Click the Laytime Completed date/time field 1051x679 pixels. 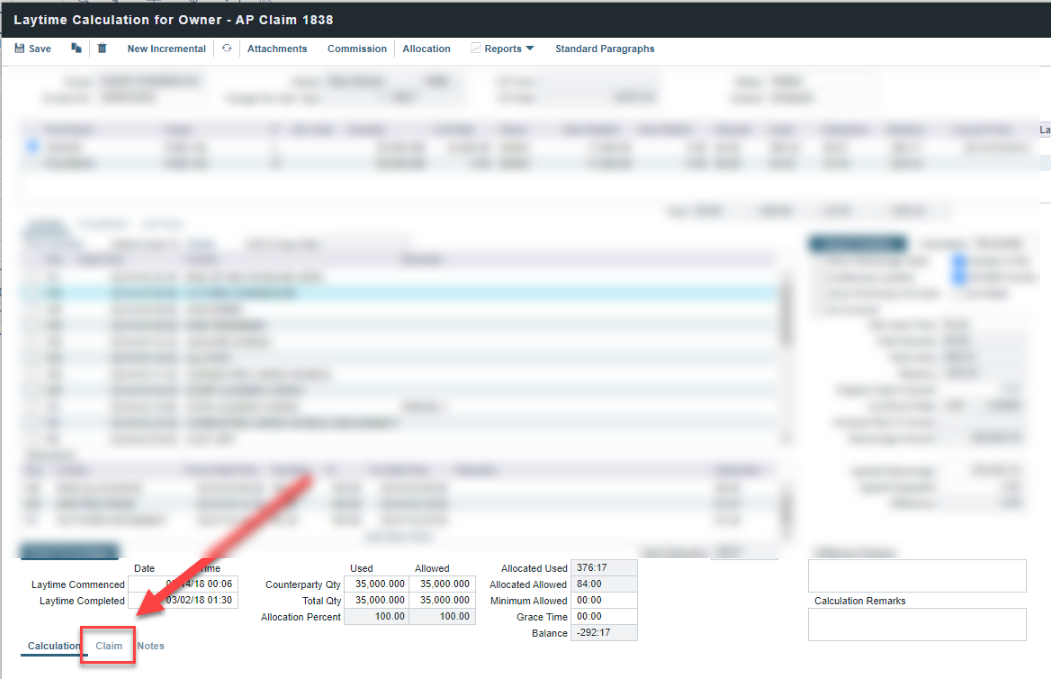183,600
